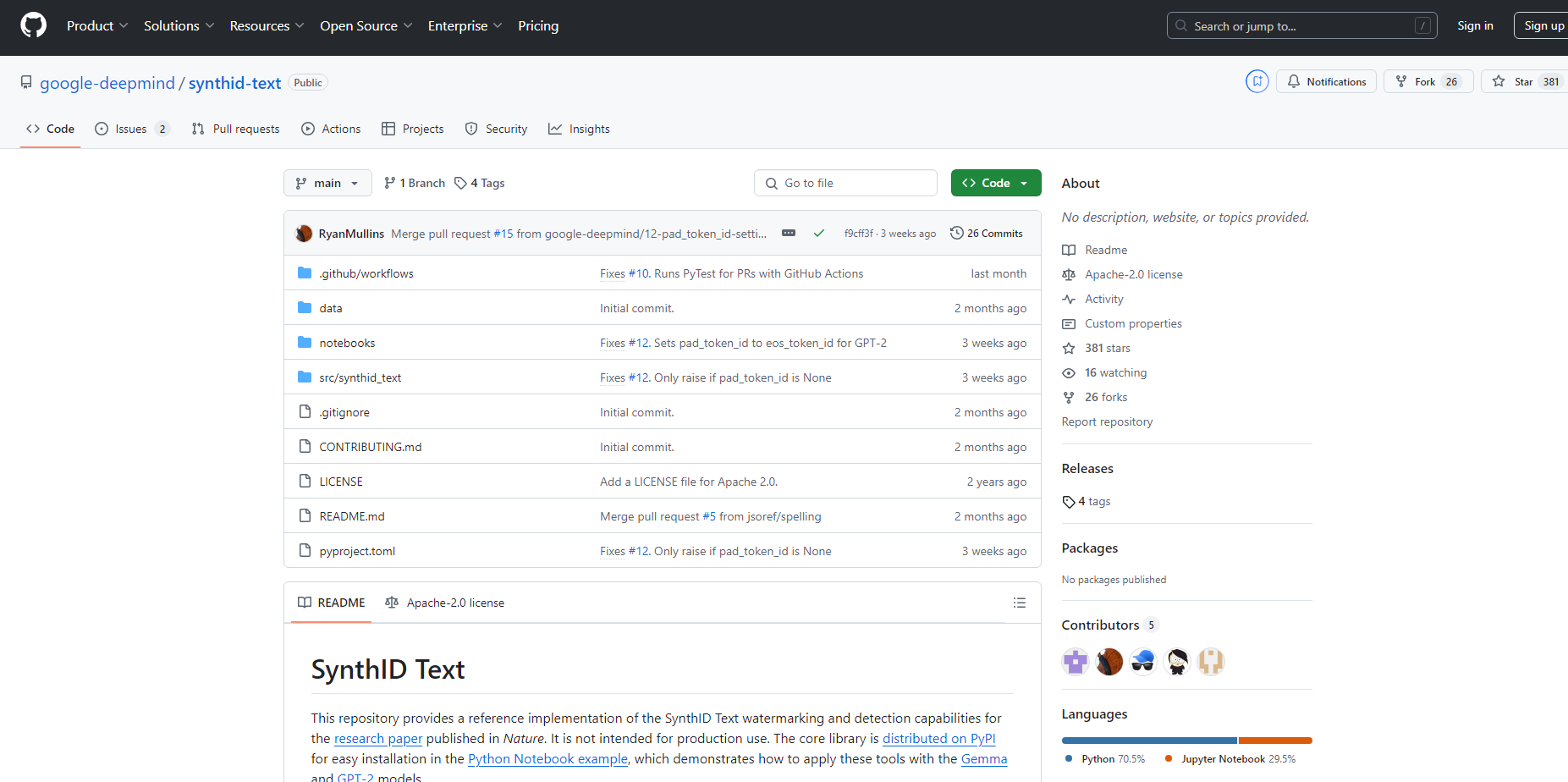Viewport: 1568px width, 782px height.
Task: Click RyanMullins avatar in commit header
Action: pos(304,234)
